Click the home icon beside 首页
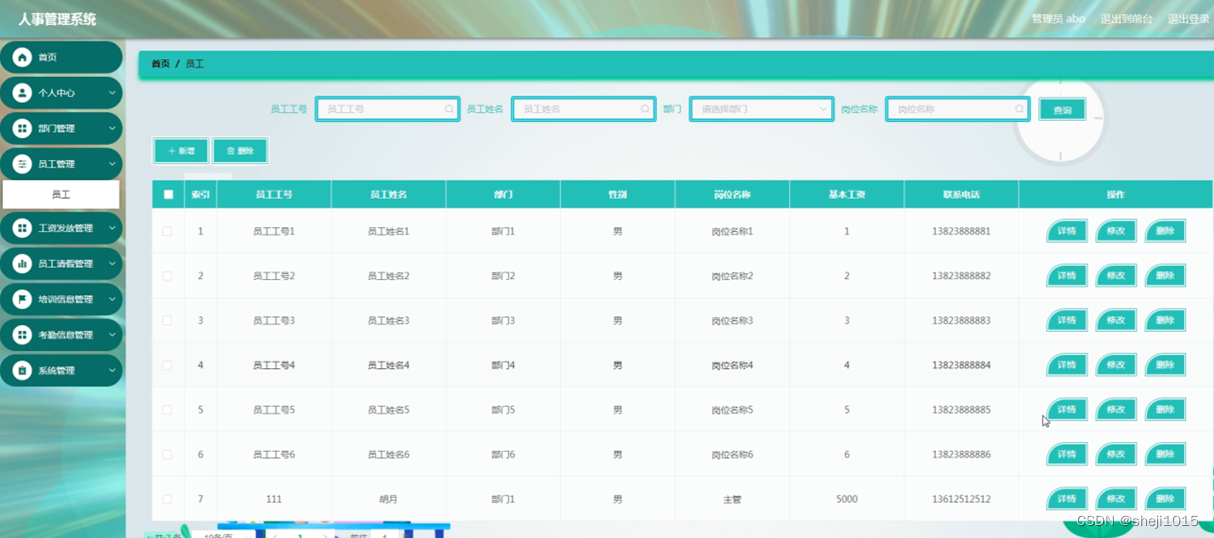The height and width of the screenshot is (538, 1214). (22, 58)
